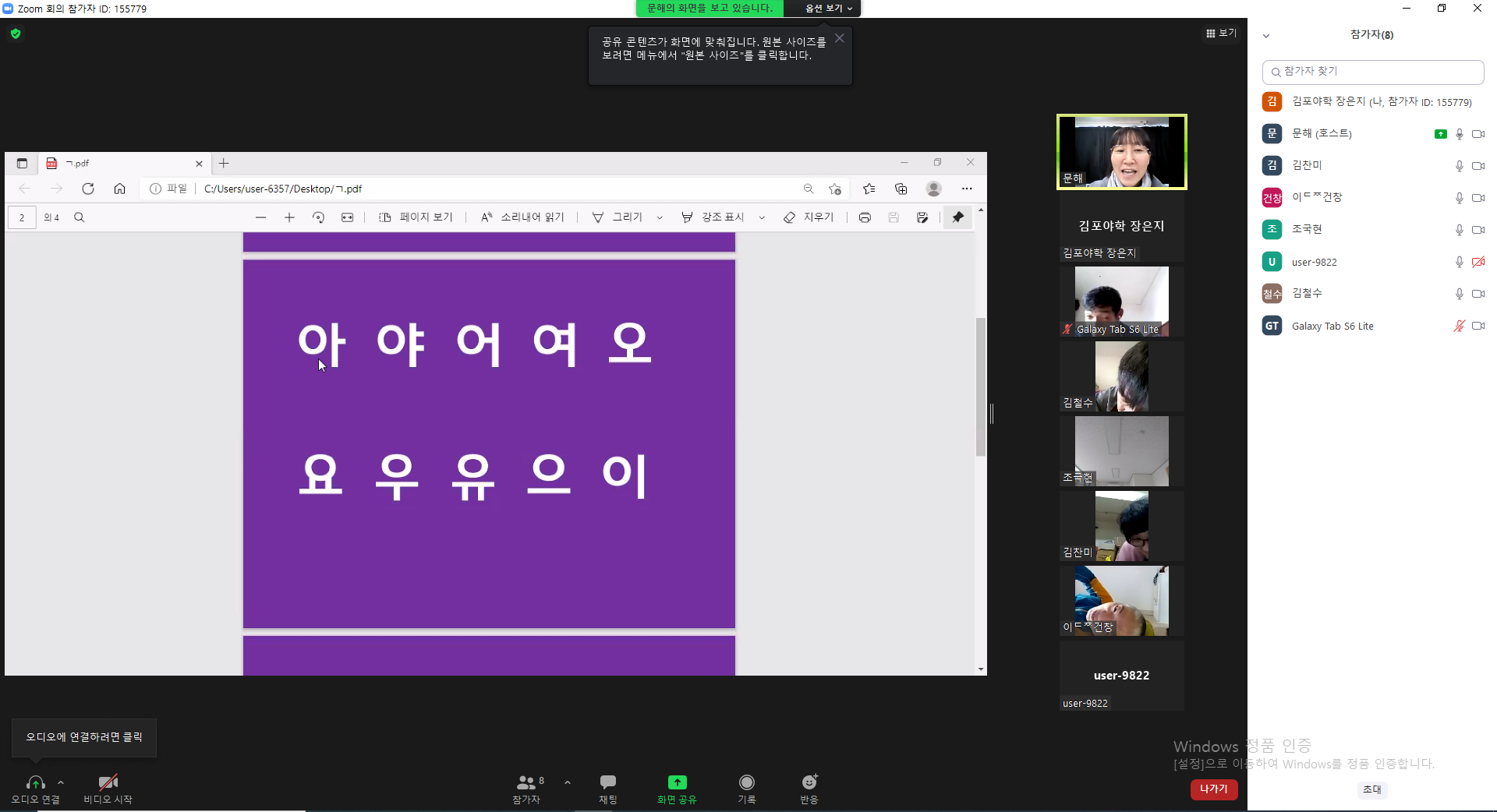
Task: Open the 보기 view layout button
Action: (x=1221, y=33)
